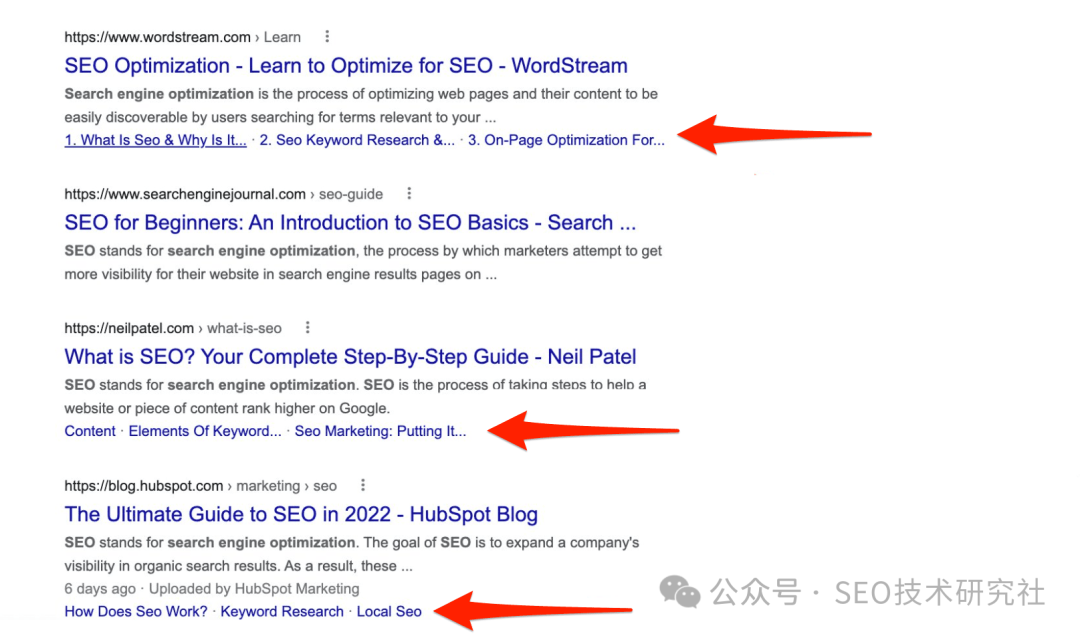1080x636 pixels.
Task: Open the WordStream result options menu (three dots)
Action: pos(327,37)
